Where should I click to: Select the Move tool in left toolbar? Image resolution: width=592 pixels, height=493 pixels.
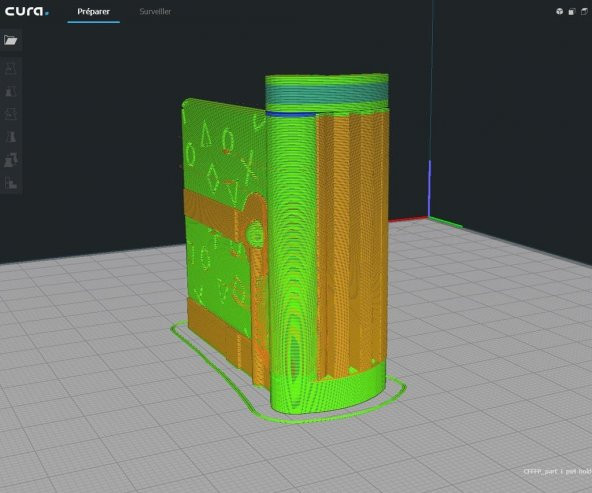tap(11, 68)
